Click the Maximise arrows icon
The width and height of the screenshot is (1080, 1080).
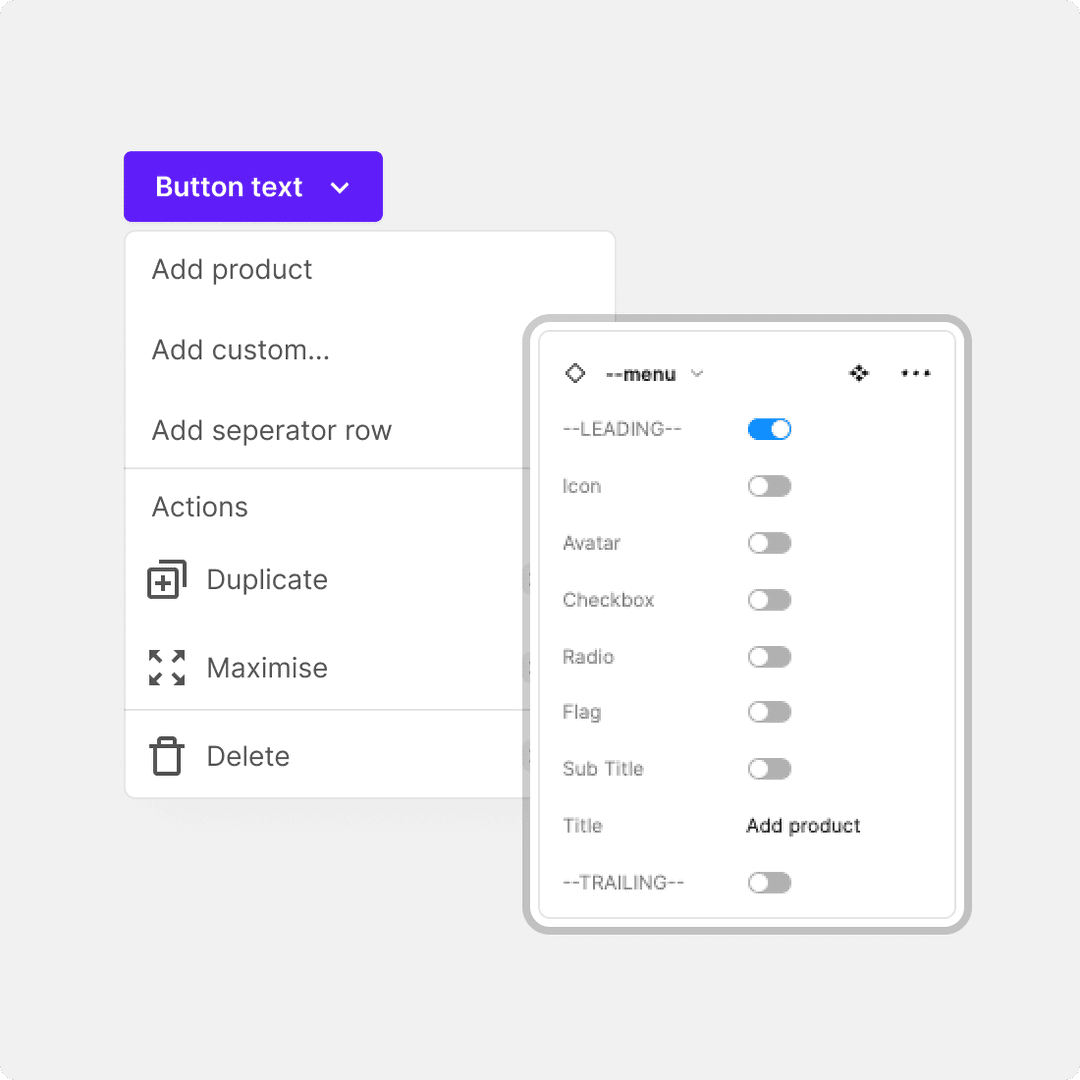pyautogui.click(x=167, y=668)
